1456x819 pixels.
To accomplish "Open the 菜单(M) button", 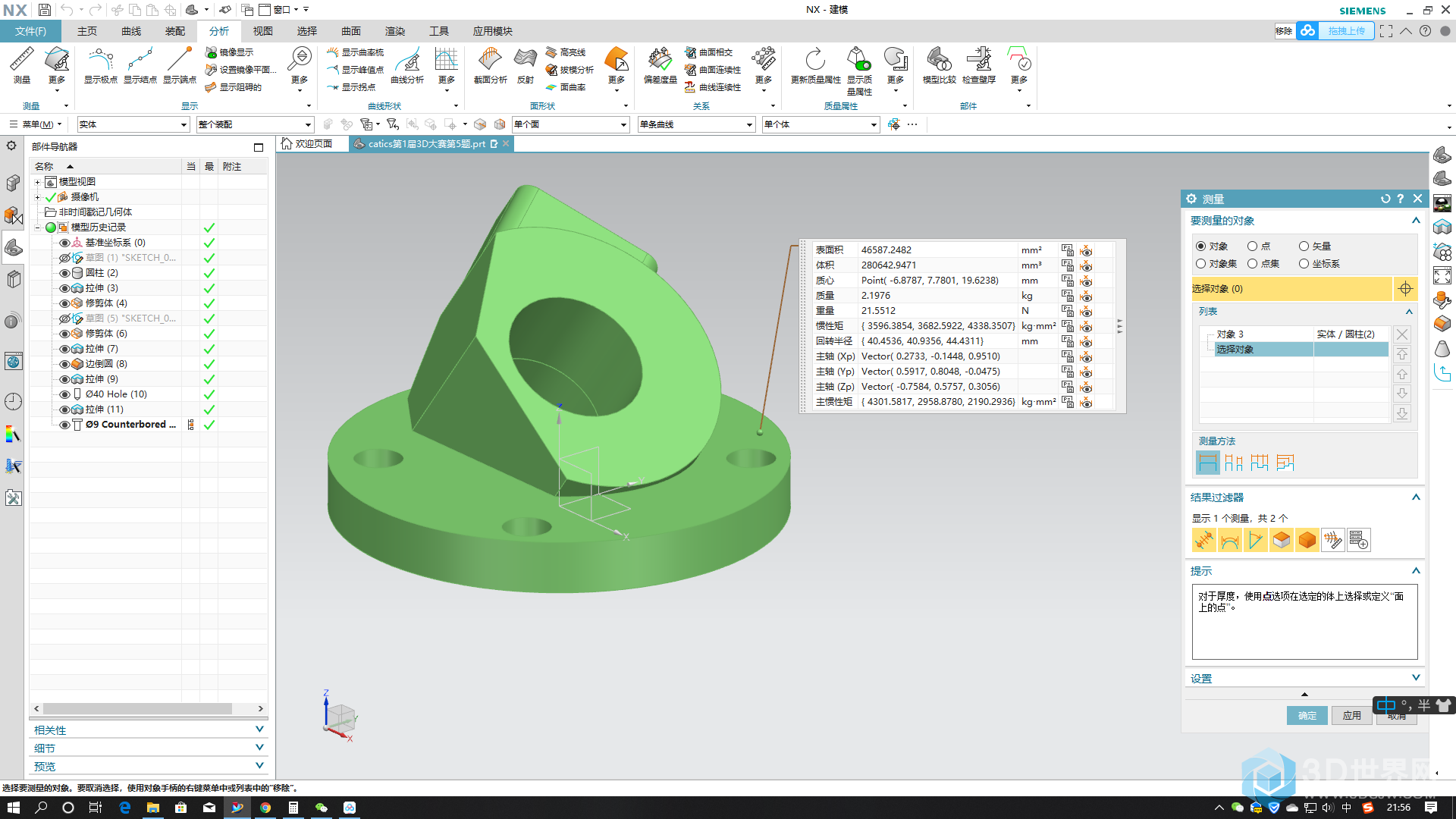I will point(35,124).
